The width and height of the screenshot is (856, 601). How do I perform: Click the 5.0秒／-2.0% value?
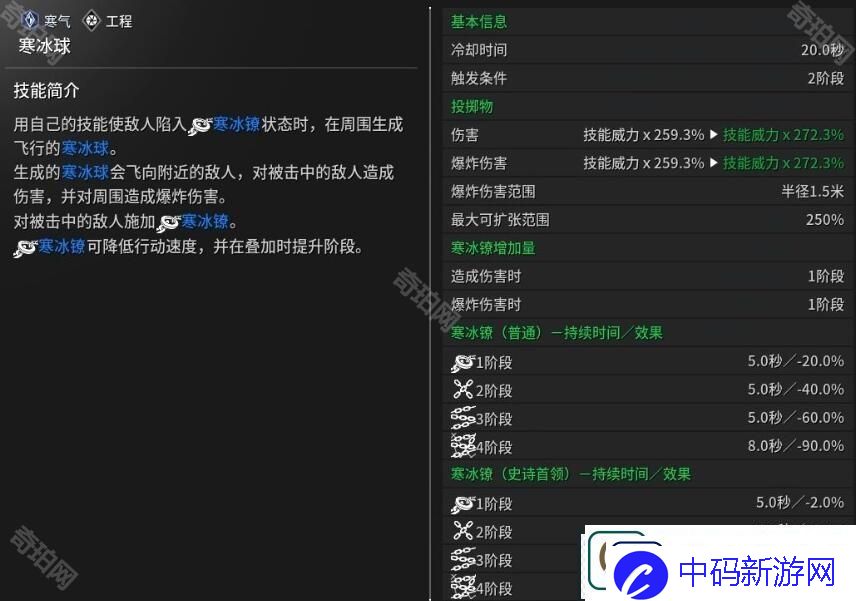point(800,503)
